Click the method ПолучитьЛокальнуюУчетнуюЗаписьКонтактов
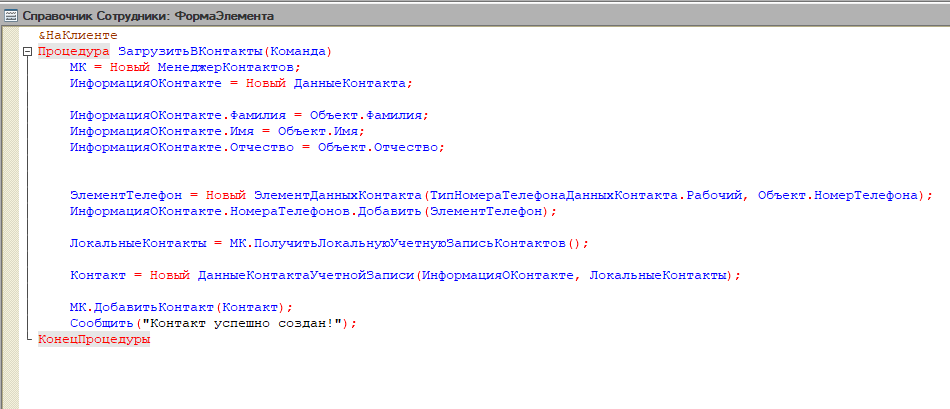 tap(410, 244)
